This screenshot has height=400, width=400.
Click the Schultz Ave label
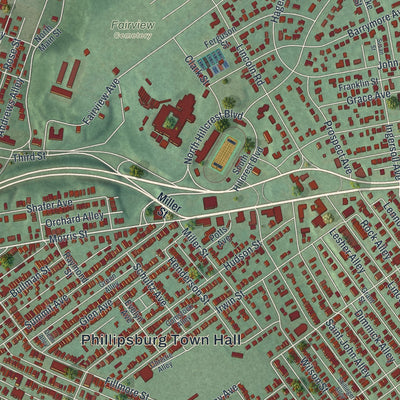pyautogui.click(x=150, y=285)
